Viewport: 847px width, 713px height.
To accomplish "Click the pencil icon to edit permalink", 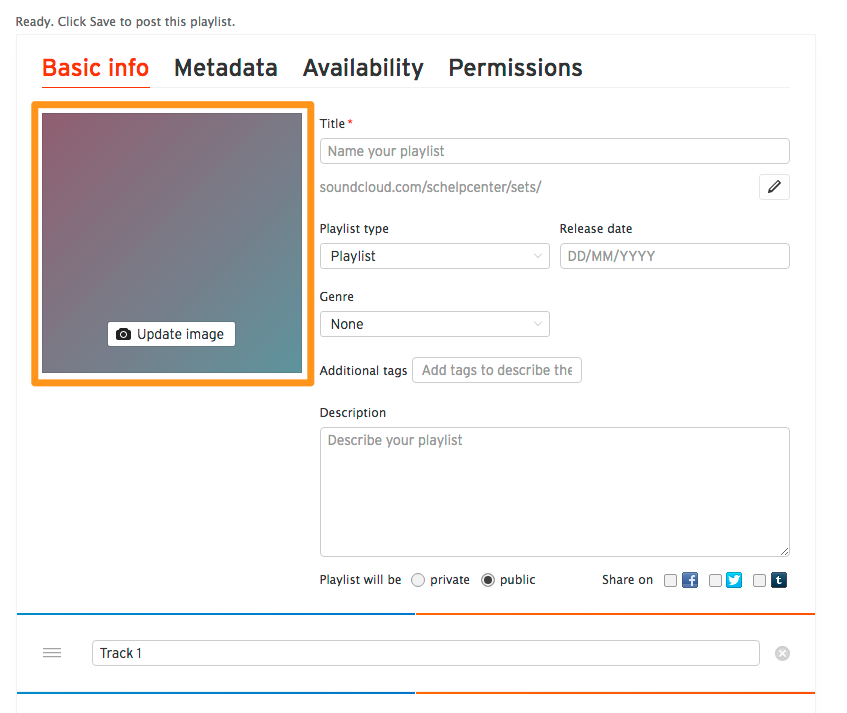I will (774, 187).
